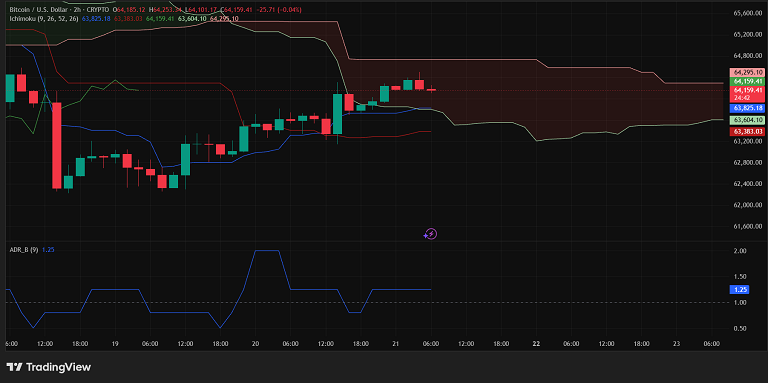Image resolution: width=768 pixels, height=383 pixels.
Task: Click the blue 1.25 tag on ADR axis
Action: pos(739,289)
